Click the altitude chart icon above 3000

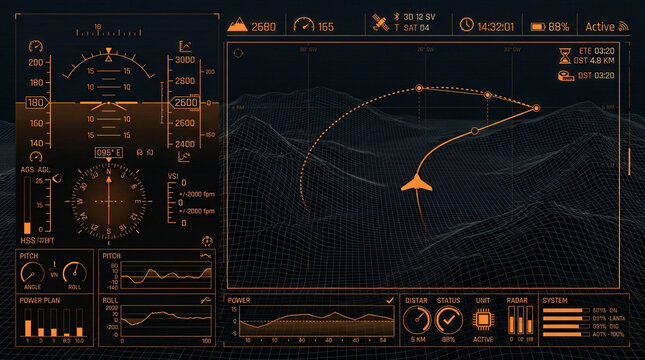click(x=185, y=46)
